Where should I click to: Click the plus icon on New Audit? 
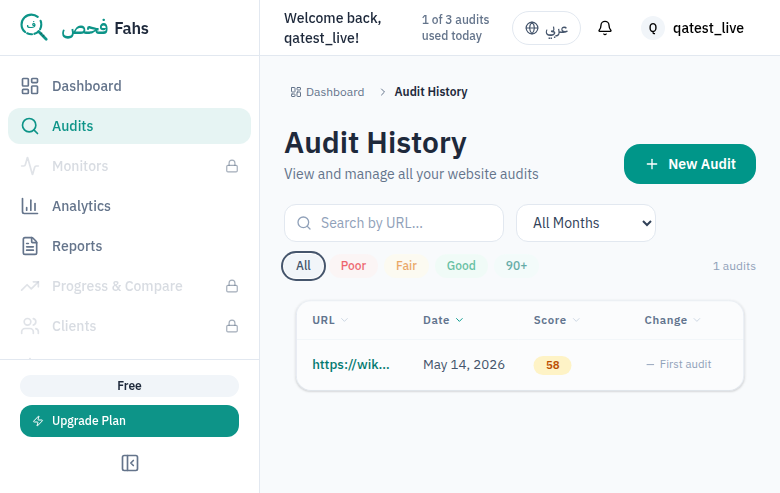(x=652, y=164)
